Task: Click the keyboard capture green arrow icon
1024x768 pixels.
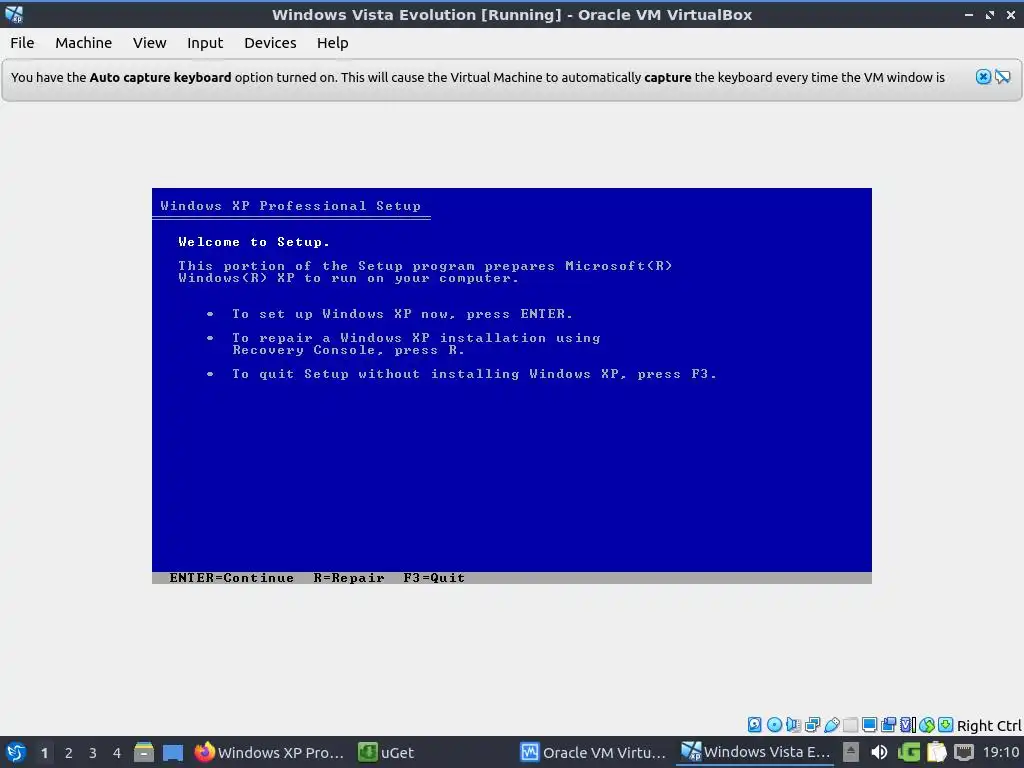Action: tap(945, 724)
